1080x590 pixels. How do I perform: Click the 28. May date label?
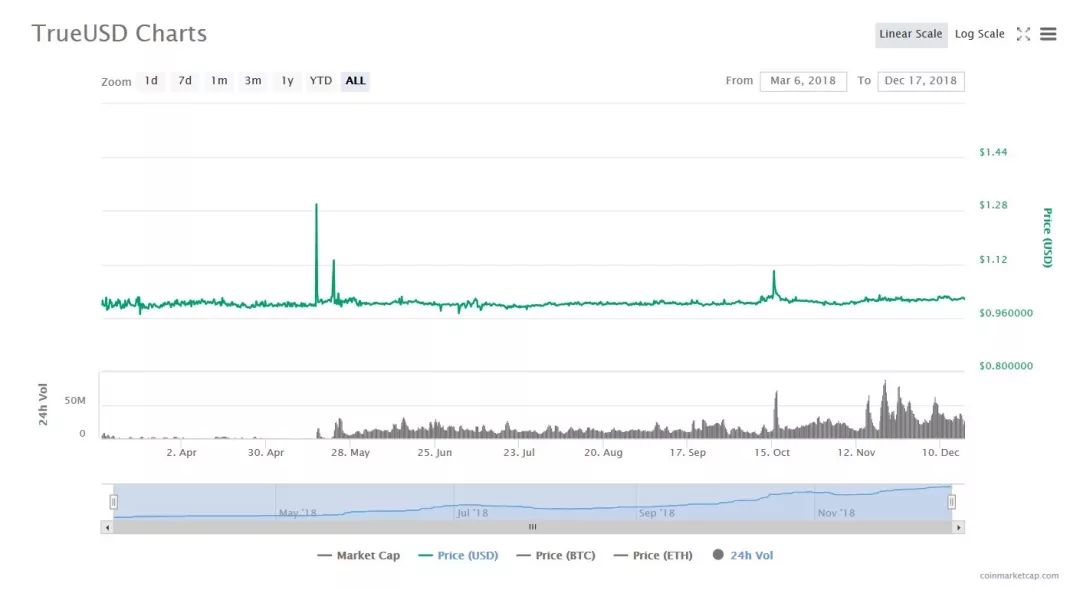click(x=350, y=453)
